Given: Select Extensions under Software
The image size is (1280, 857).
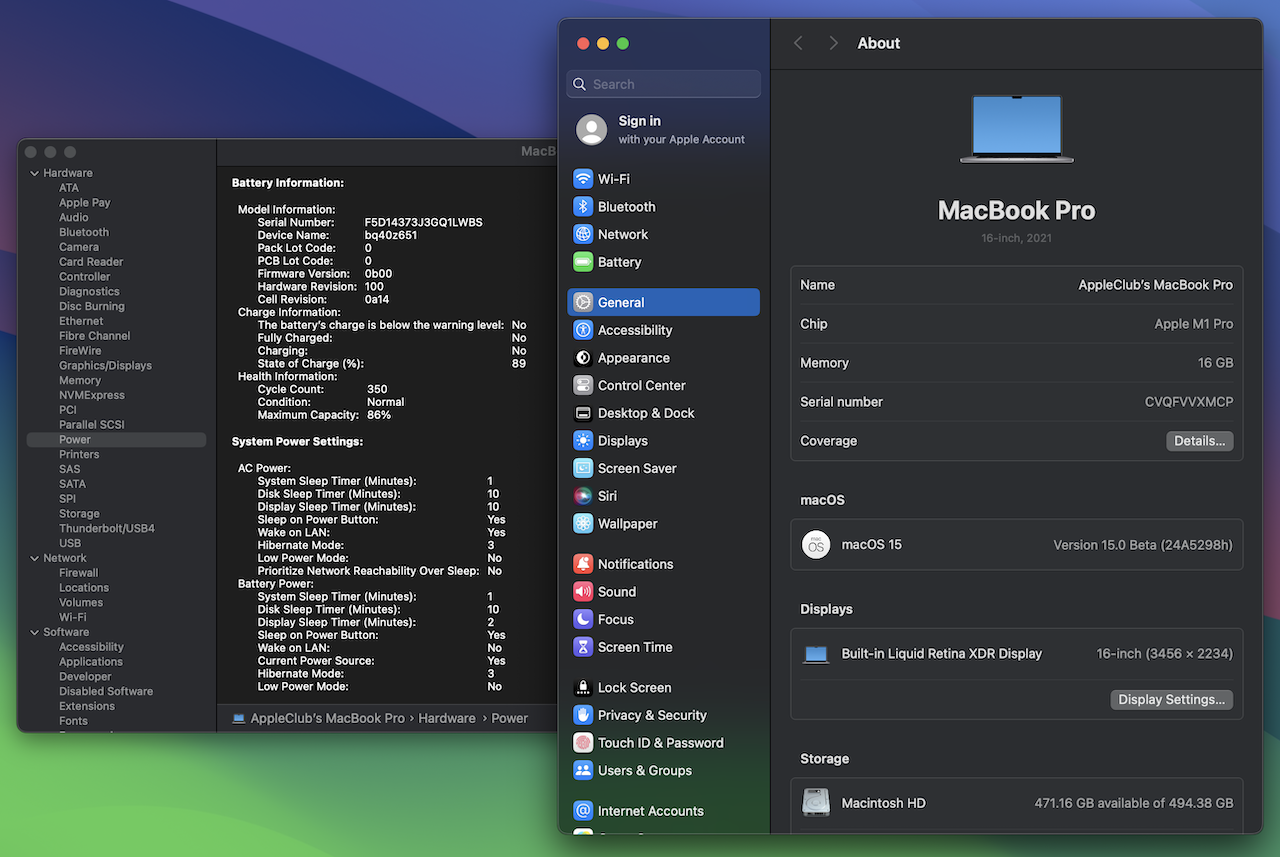Looking at the screenshot, I should point(87,706).
